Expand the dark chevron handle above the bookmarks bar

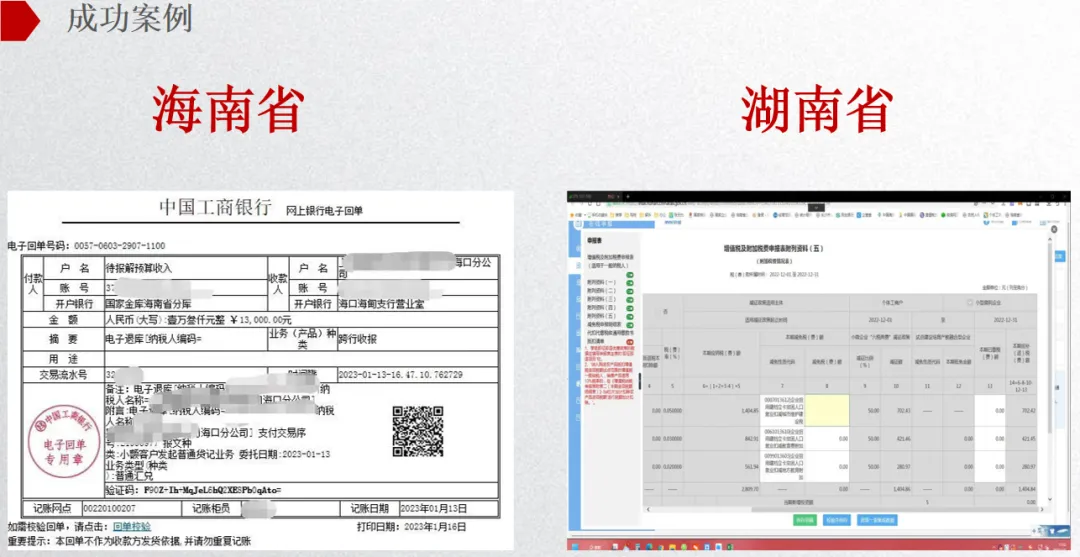click(x=817, y=207)
